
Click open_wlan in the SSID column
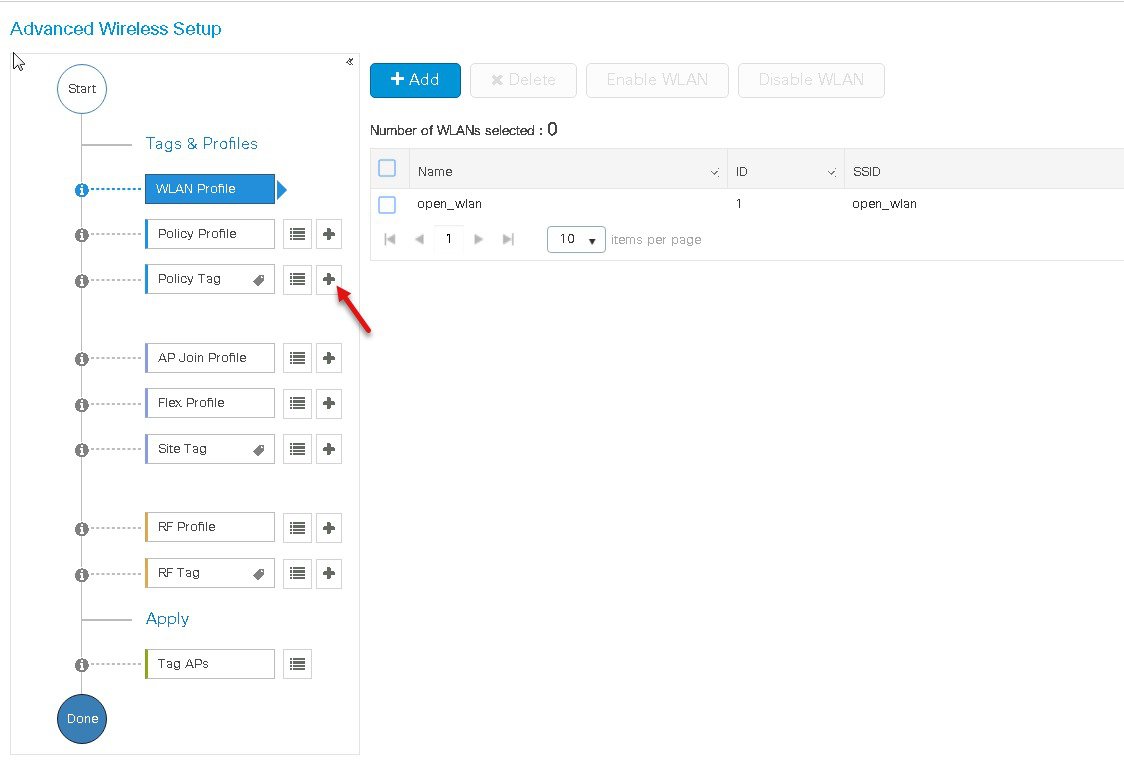885,204
